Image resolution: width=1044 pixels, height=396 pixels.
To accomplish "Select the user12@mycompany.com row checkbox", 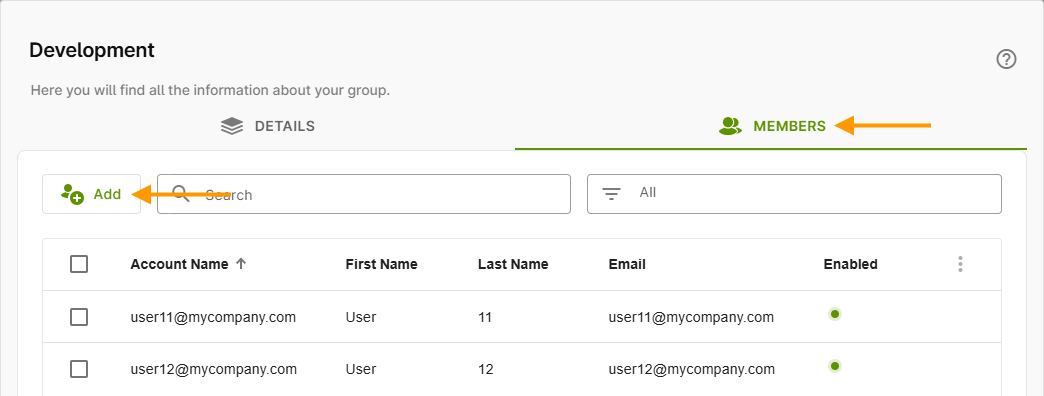I will [x=79, y=369].
